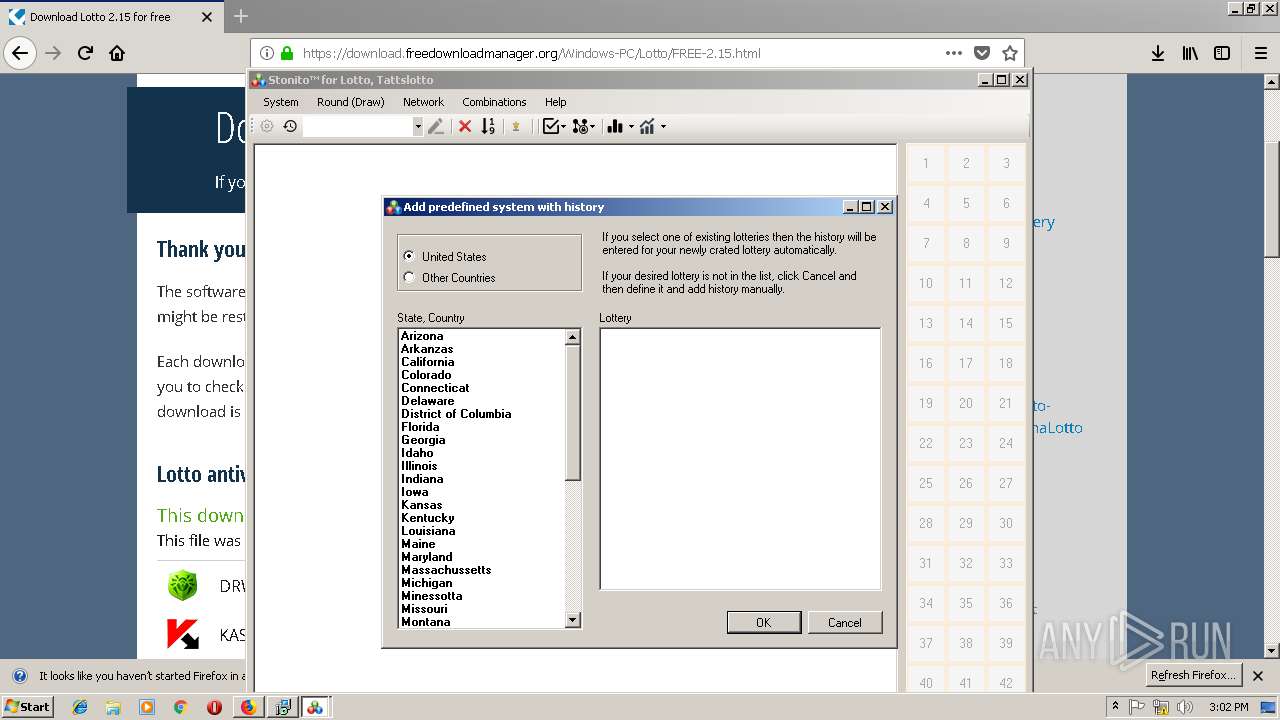Open the Network menu
The image size is (1280, 720).
coord(423,102)
